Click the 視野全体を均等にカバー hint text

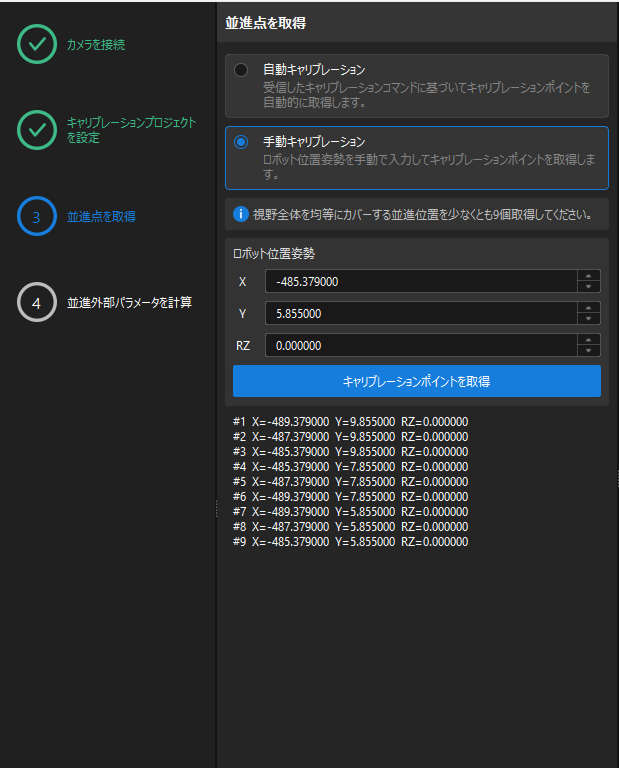(423, 215)
